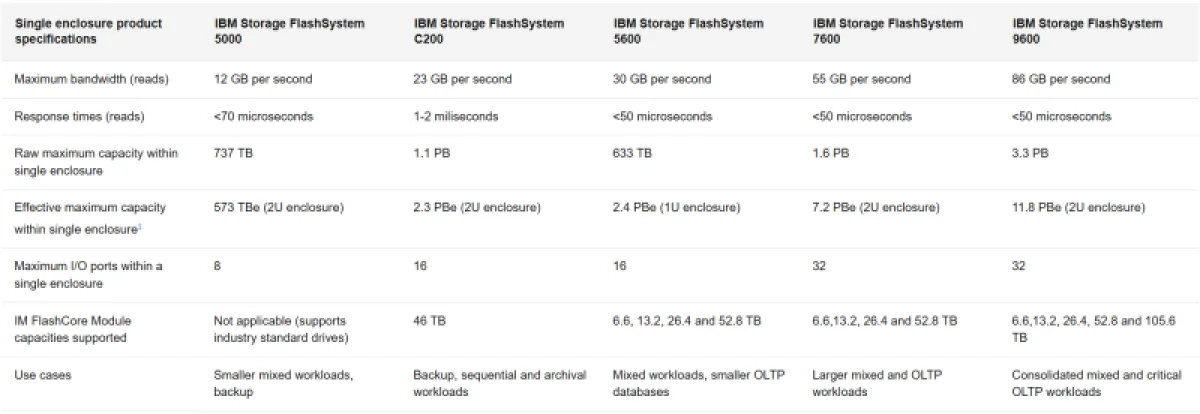
Task: Select the IBM Storage FlashSystem 7600 header
Action: click(888, 31)
